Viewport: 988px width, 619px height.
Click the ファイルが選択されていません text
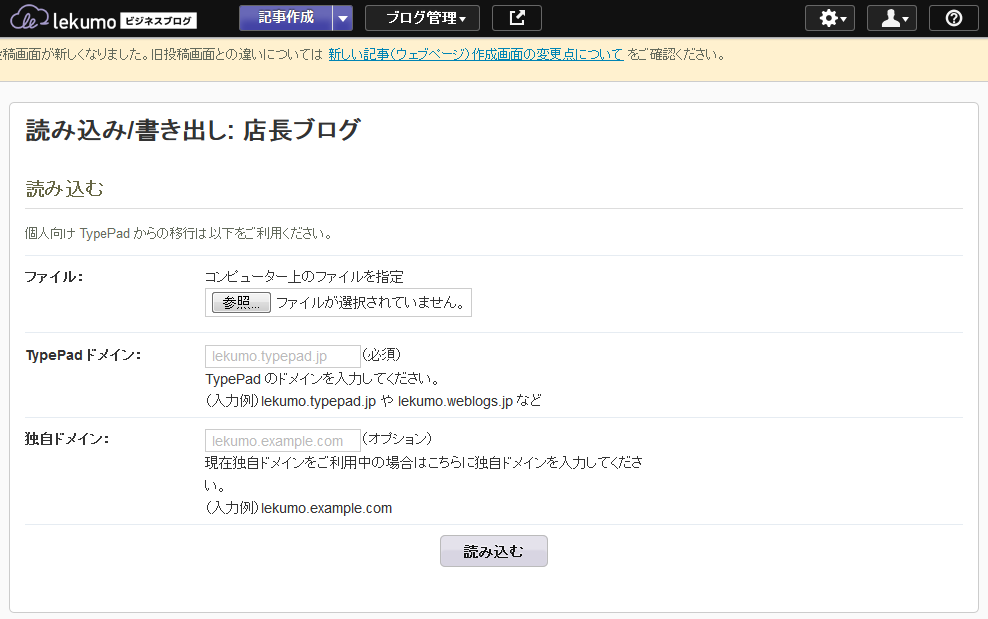coord(372,303)
